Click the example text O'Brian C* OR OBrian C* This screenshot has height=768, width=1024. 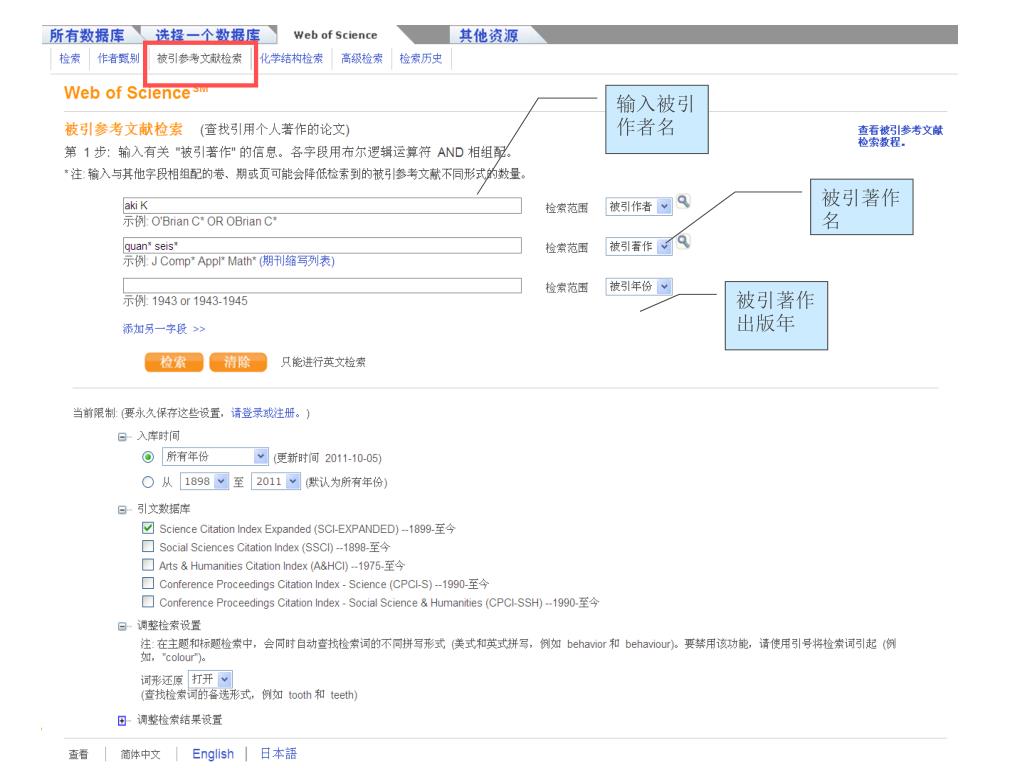214,221
